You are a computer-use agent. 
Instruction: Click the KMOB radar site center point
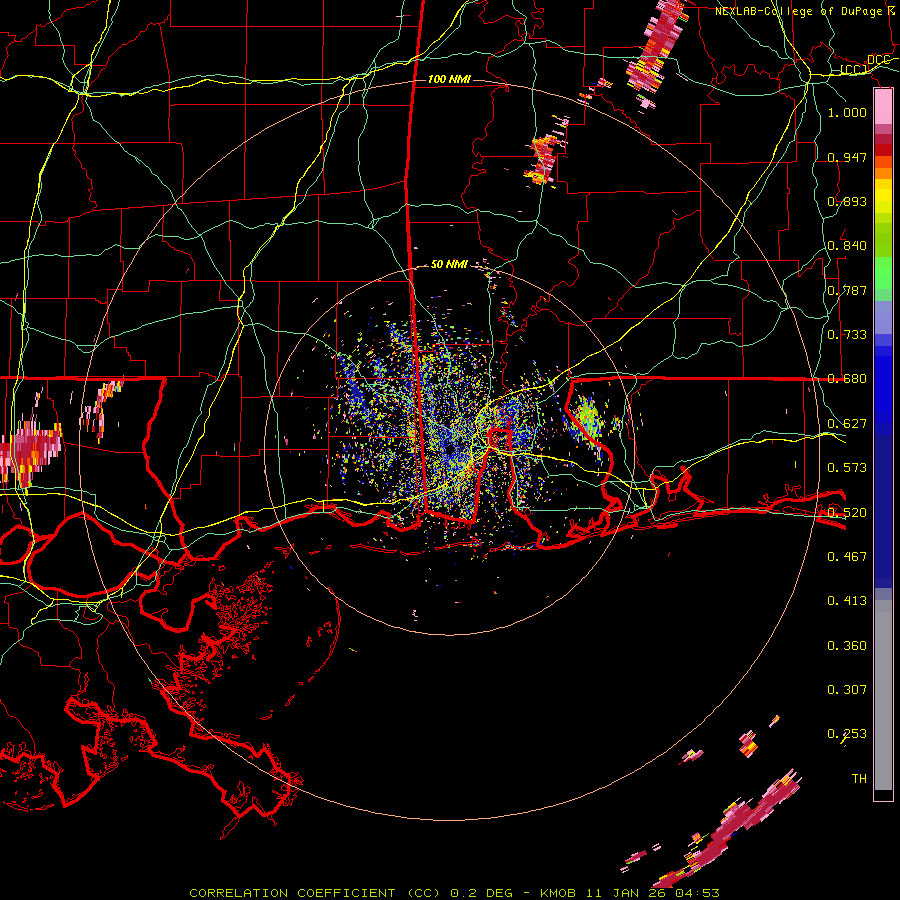coord(449,449)
